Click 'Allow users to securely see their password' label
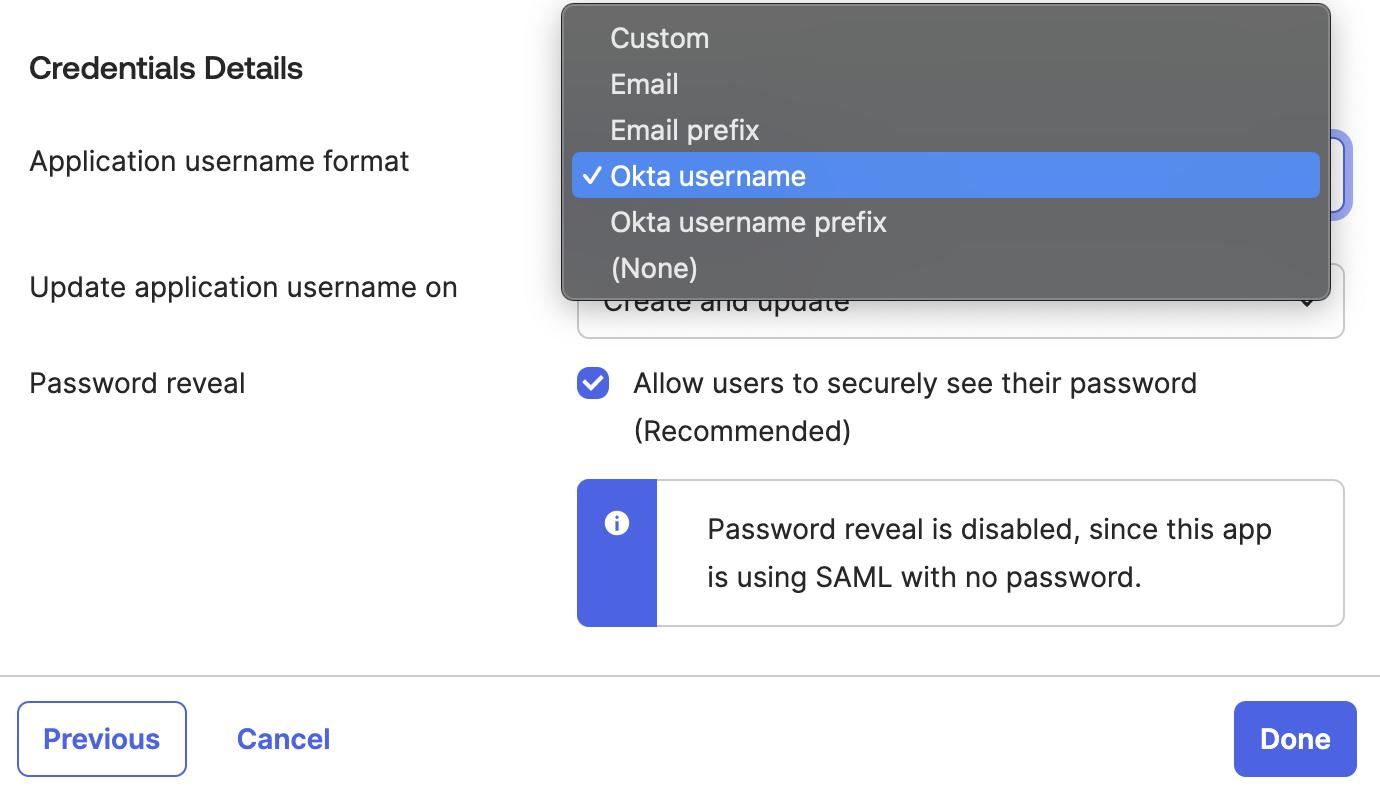This screenshot has height=796, width=1380. click(x=914, y=384)
